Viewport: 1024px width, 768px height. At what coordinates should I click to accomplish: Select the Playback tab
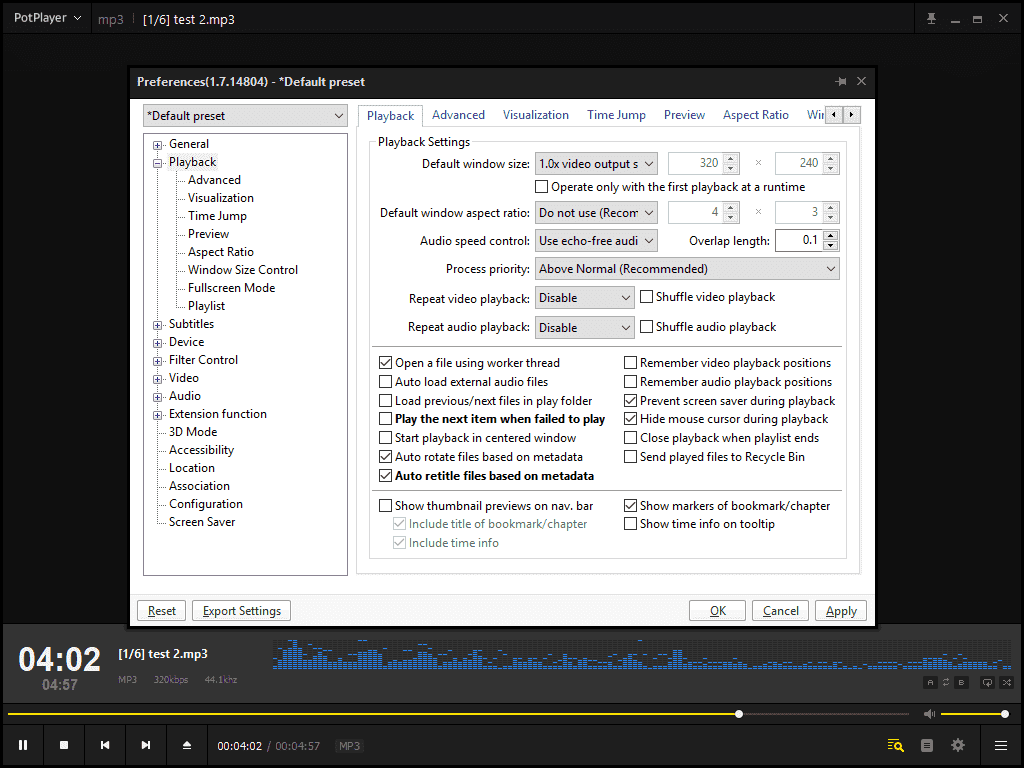tap(391, 116)
